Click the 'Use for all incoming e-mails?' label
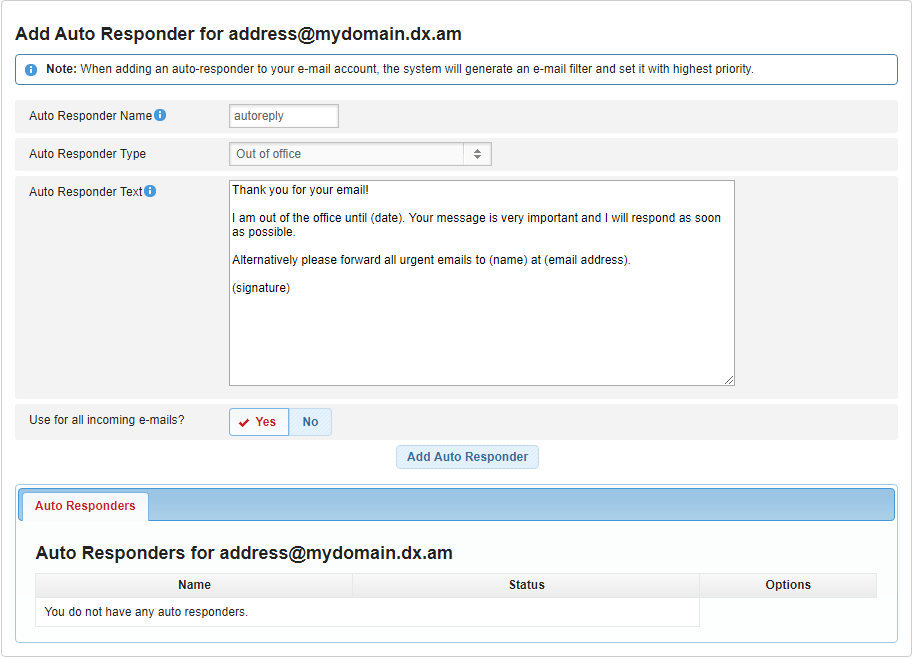Image resolution: width=912 pixels, height=659 pixels. point(106,420)
